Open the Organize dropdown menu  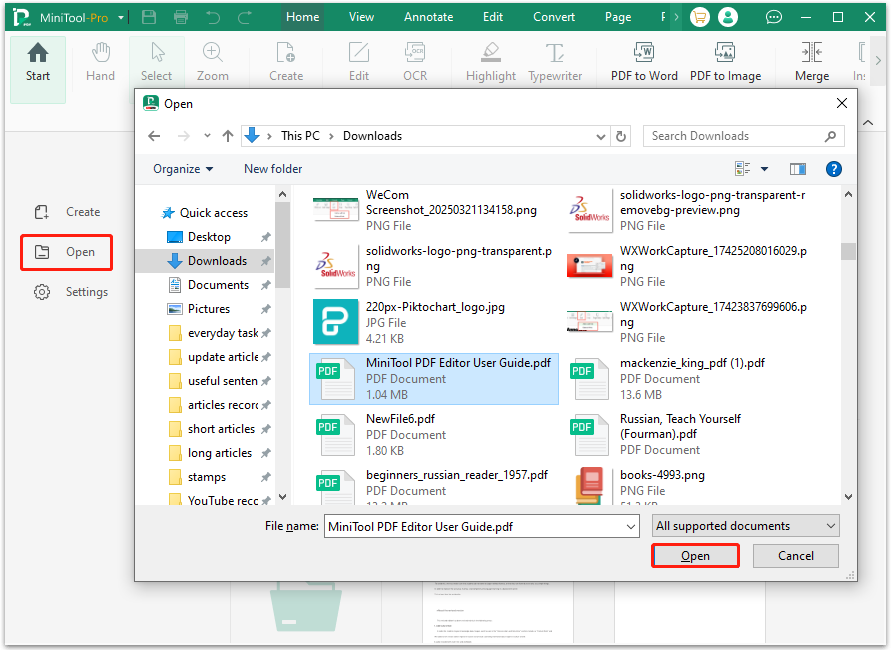(x=183, y=169)
